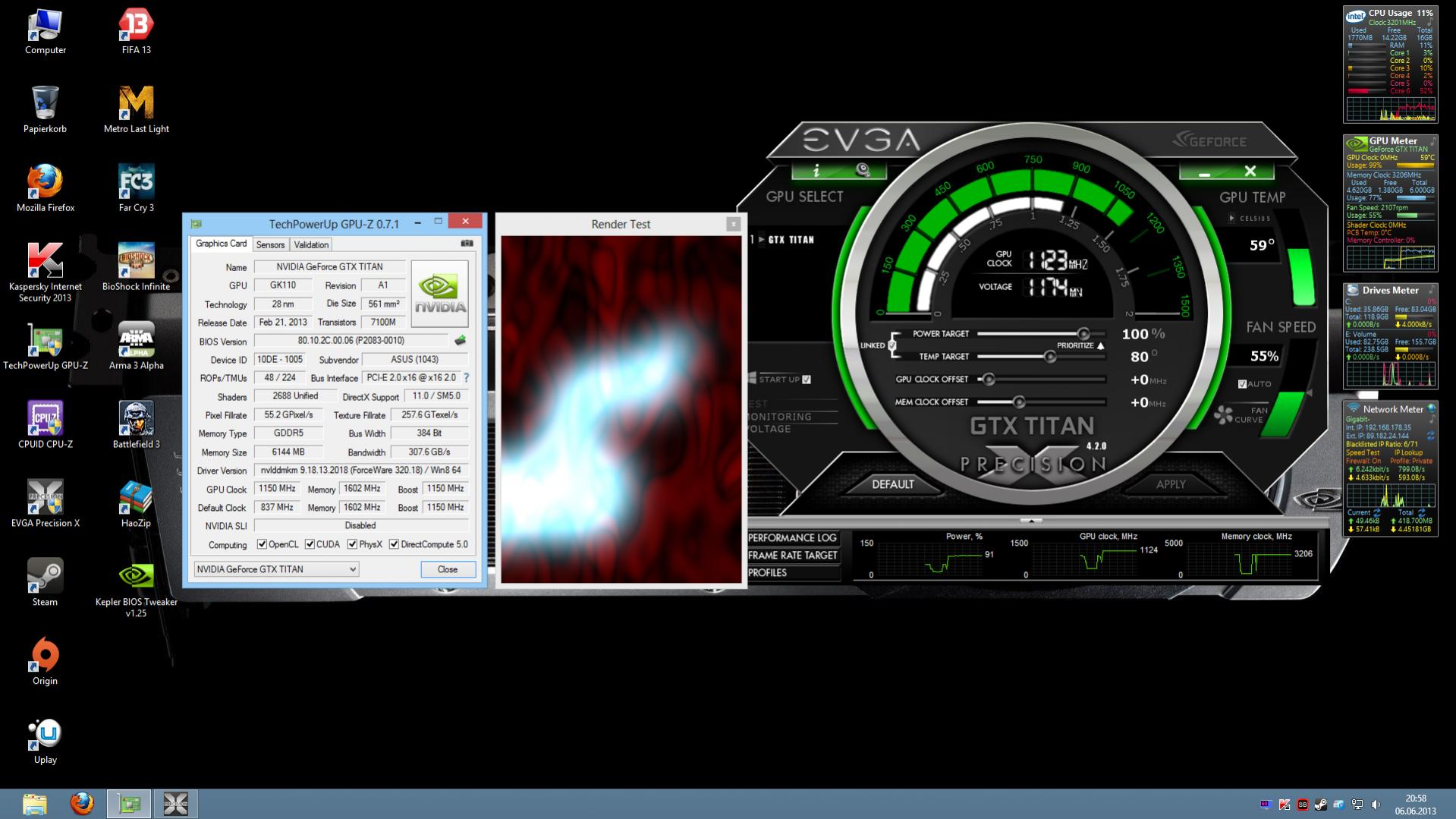Screen dimensions: 1456x819
Task: Switch to the Sensors tab
Action: [270, 244]
